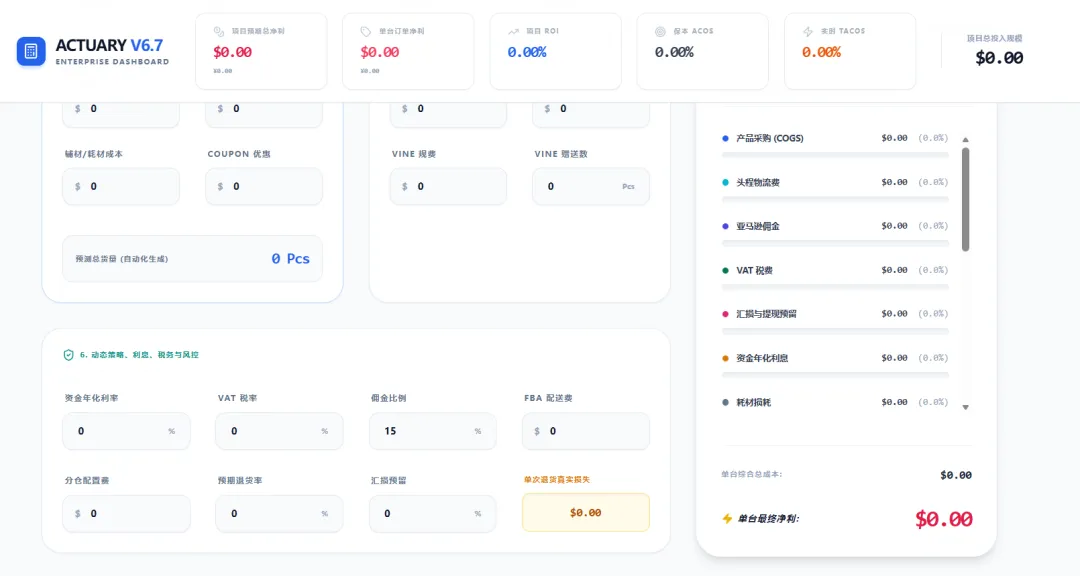Focus the VINE 规费 input field

[x=448, y=186]
